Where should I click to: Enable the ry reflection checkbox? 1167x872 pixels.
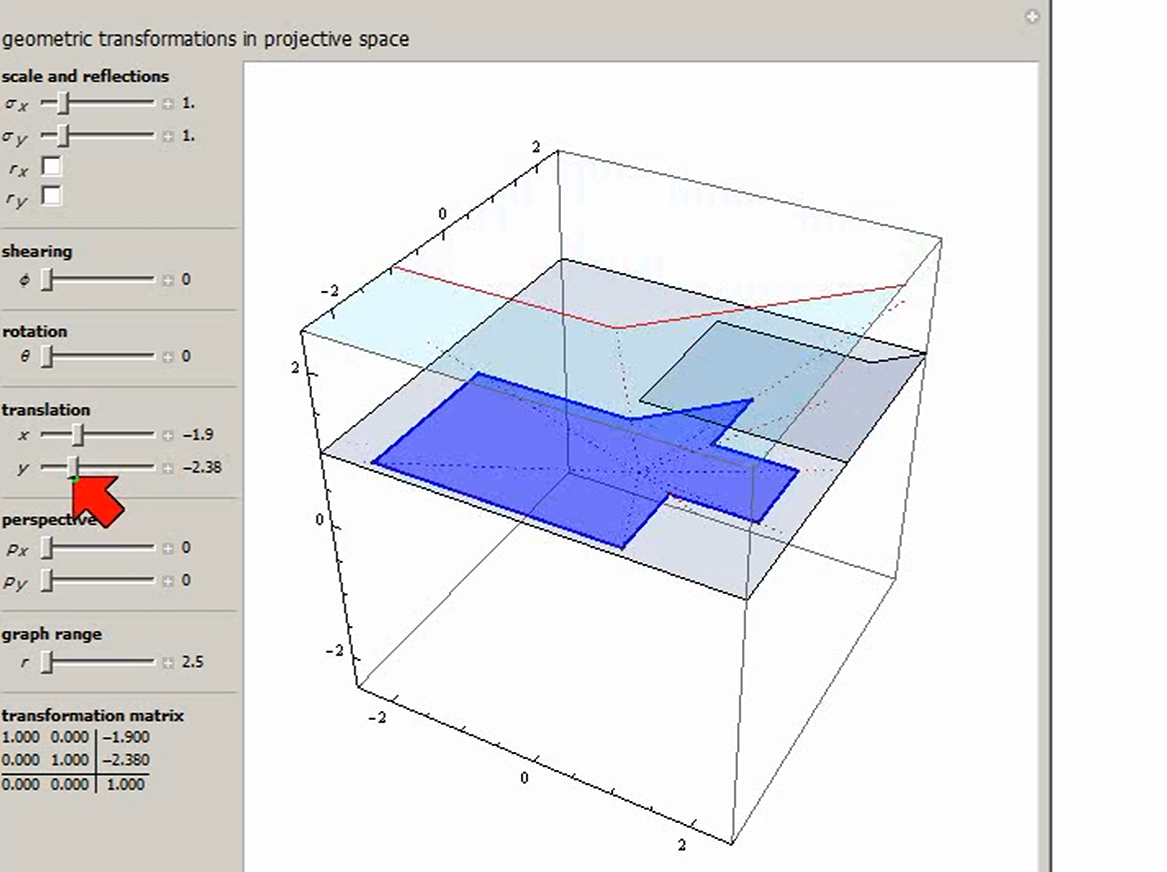(x=51, y=196)
